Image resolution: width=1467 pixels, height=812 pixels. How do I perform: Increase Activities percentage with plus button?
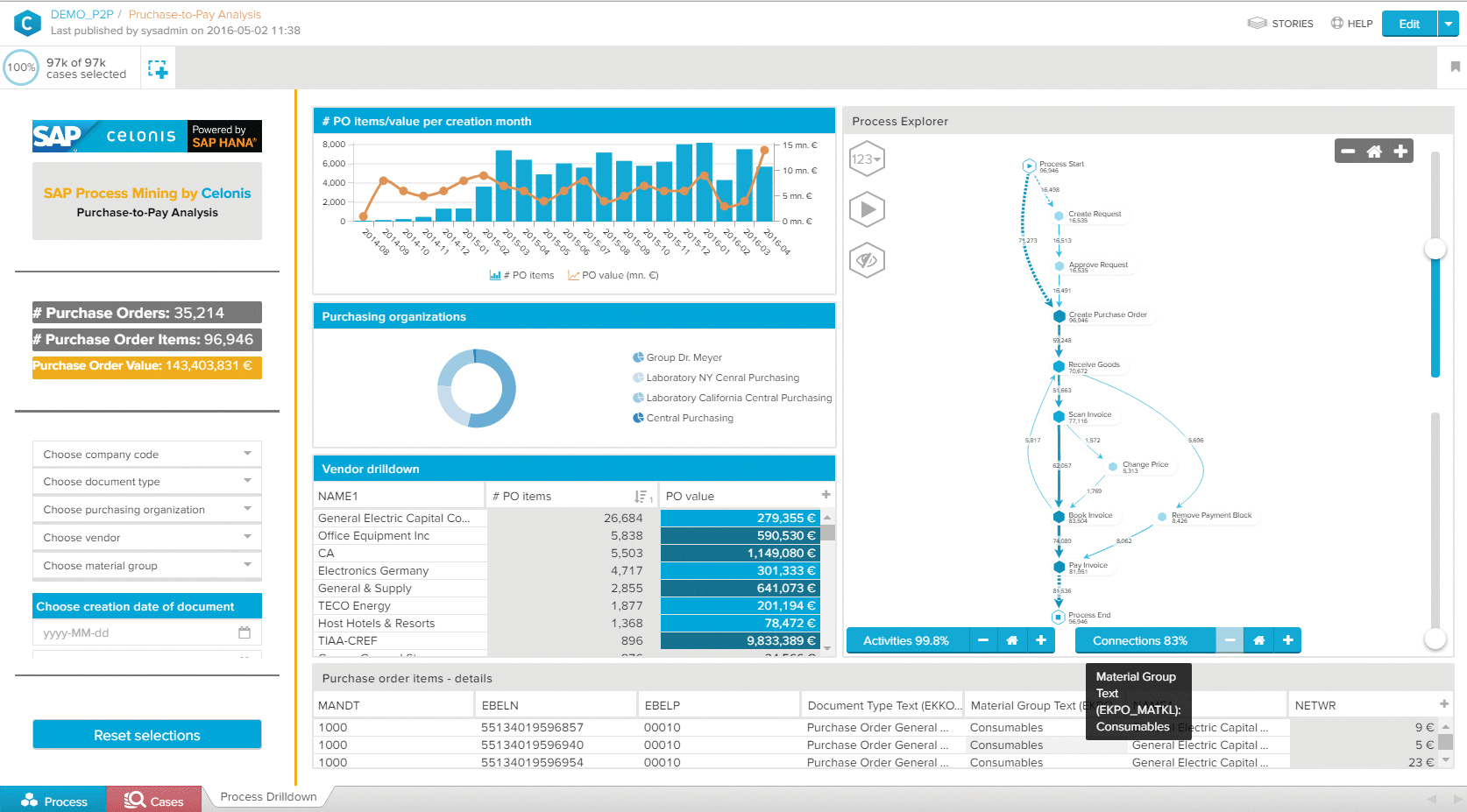[x=1040, y=640]
